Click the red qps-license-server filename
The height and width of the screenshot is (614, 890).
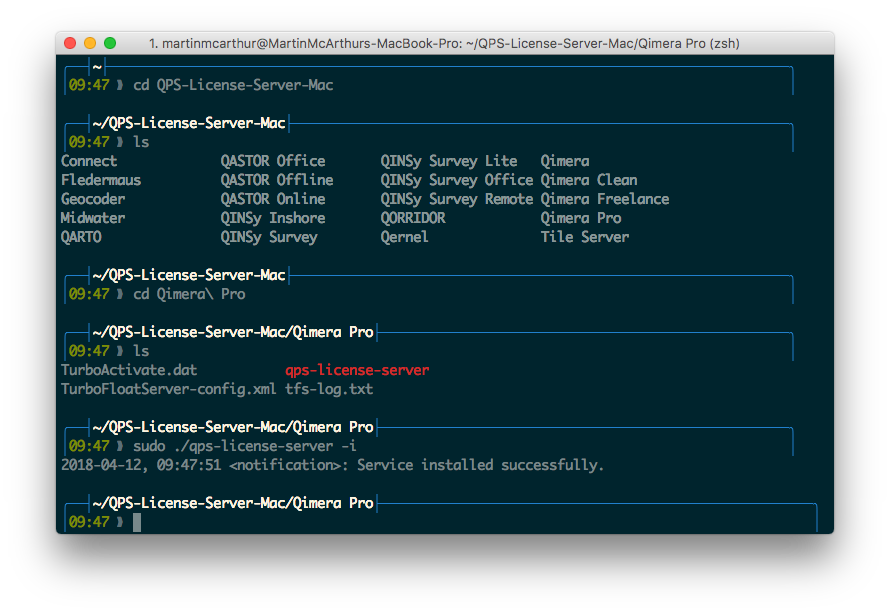357,370
